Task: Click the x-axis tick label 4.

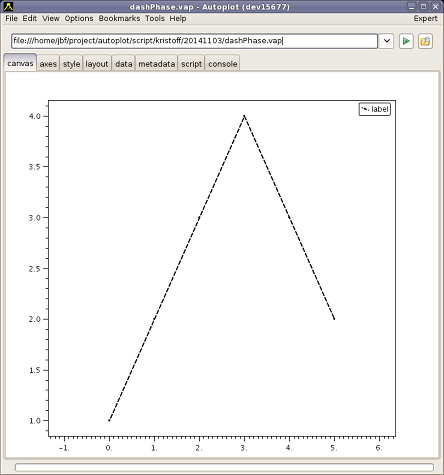Action: pos(289,448)
